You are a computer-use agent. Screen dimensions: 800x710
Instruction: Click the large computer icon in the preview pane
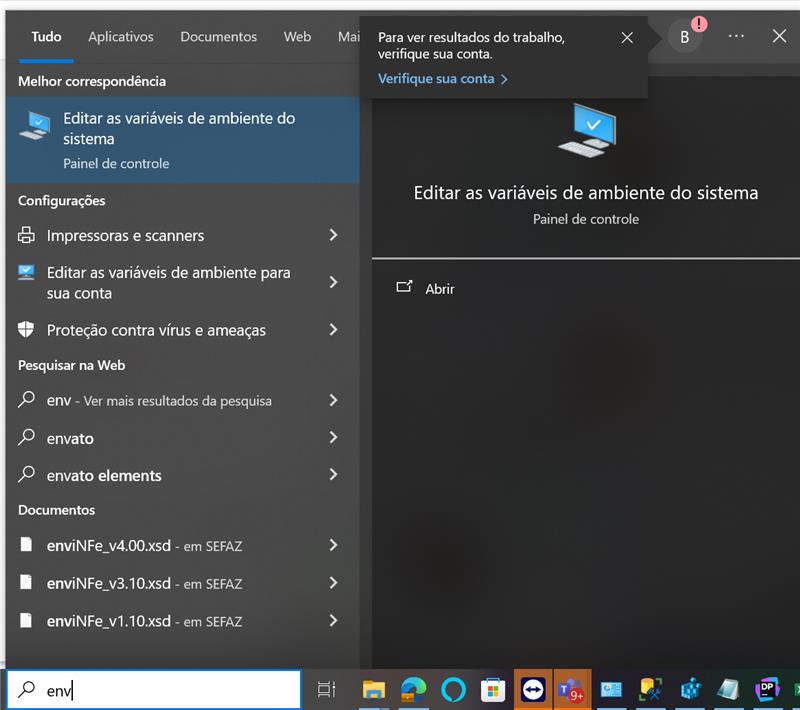click(x=587, y=130)
